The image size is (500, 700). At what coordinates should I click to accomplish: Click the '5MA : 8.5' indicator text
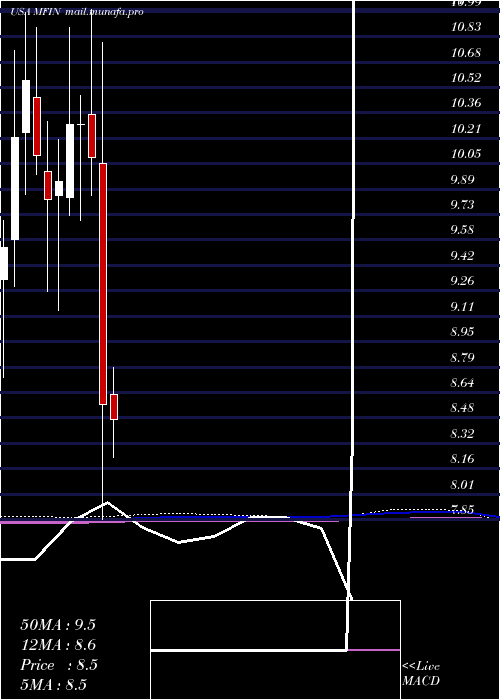tap(54, 684)
